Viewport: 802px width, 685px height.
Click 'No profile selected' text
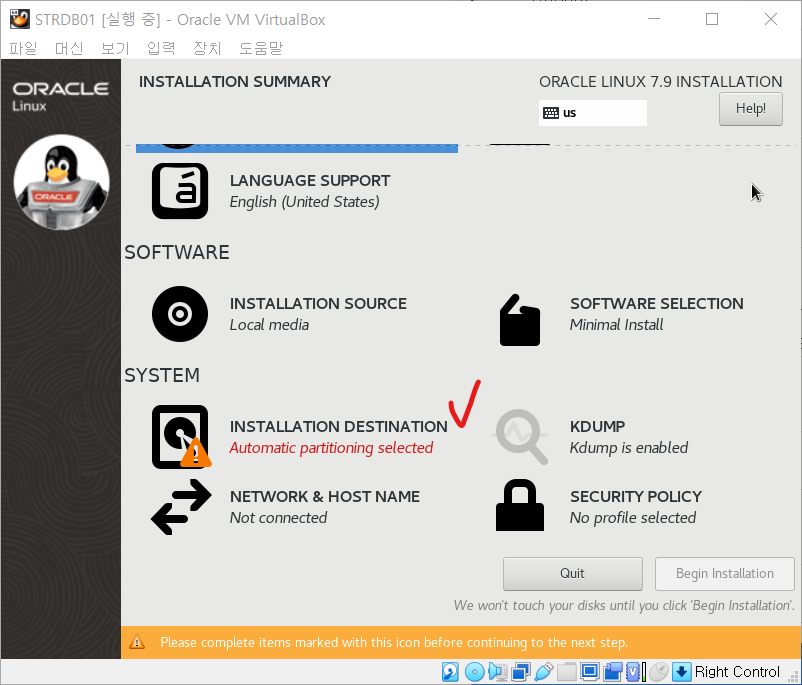click(633, 518)
